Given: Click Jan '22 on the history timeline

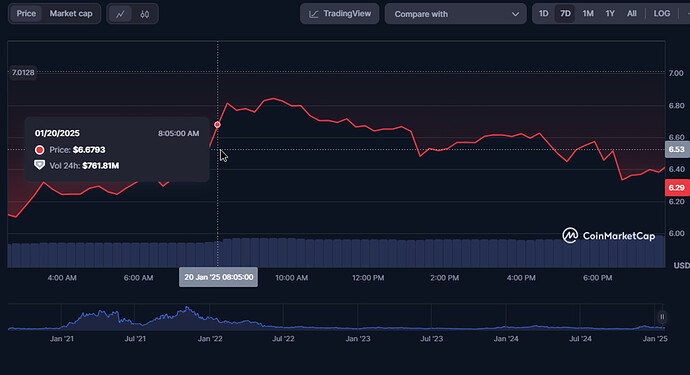Looking at the screenshot, I should pyautogui.click(x=210, y=339).
